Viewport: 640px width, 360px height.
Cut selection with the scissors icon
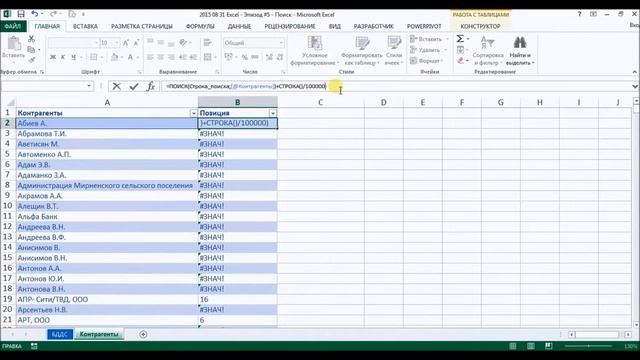[x=31, y=39]
